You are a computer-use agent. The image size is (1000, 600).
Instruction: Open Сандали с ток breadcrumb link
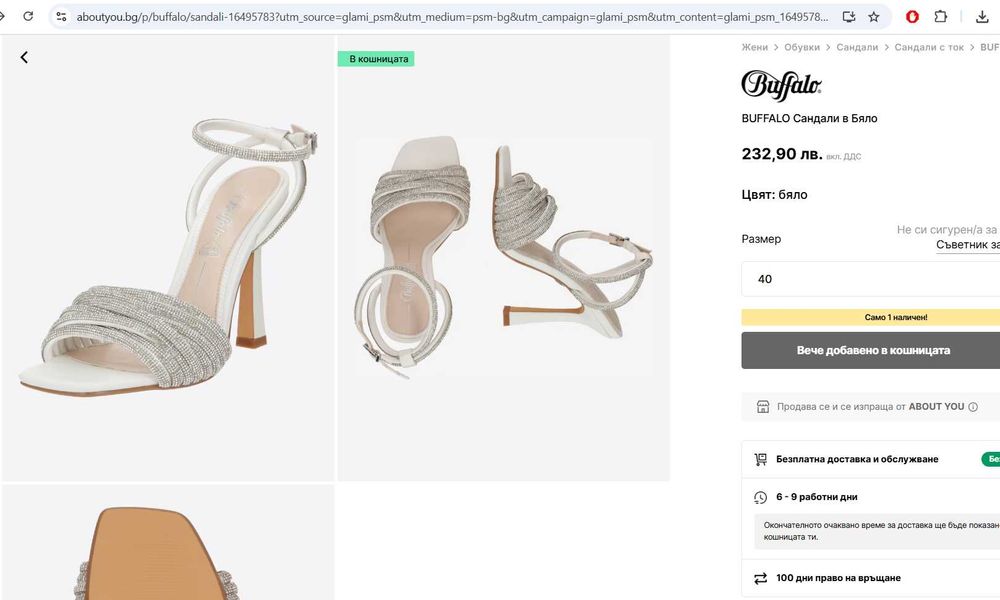click(x=929, y=47)
